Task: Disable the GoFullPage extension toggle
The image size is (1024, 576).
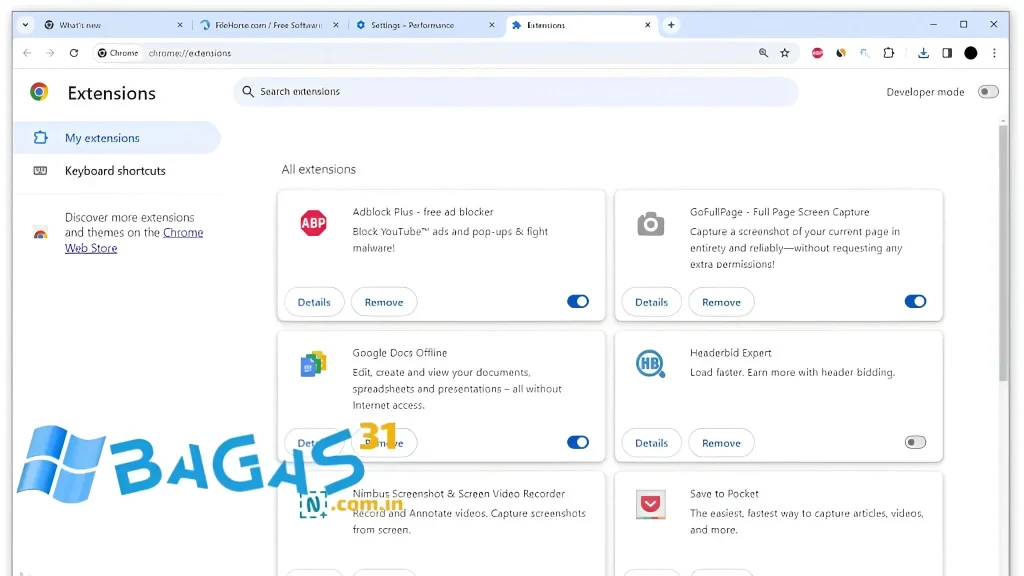Action: 915,301
